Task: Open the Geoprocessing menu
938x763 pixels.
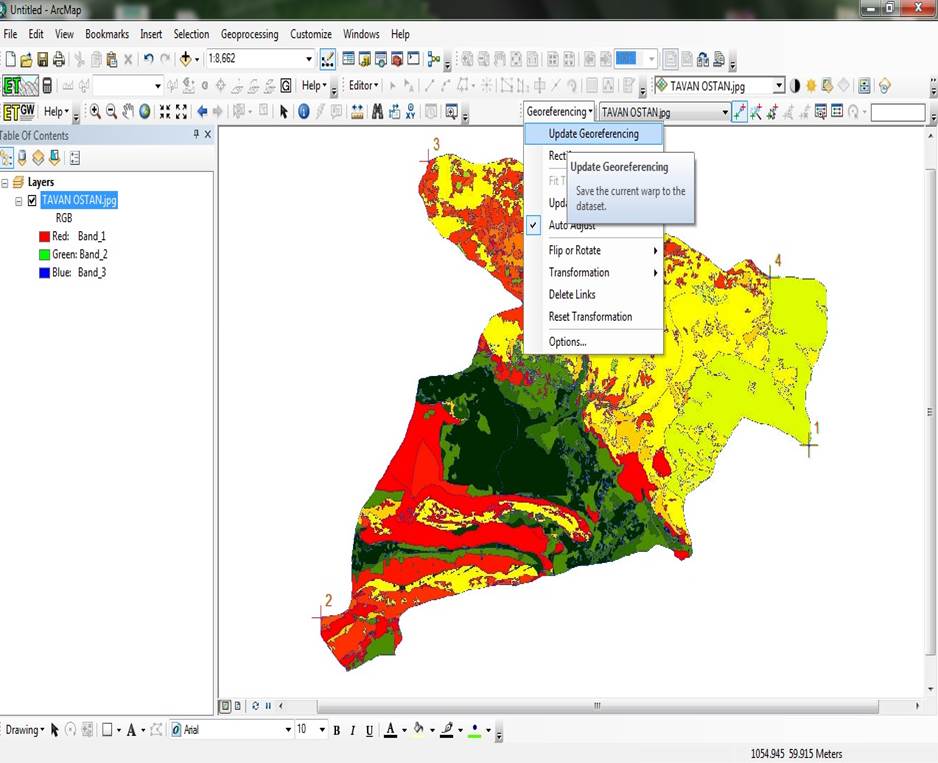Action: (x=249, y=34)
